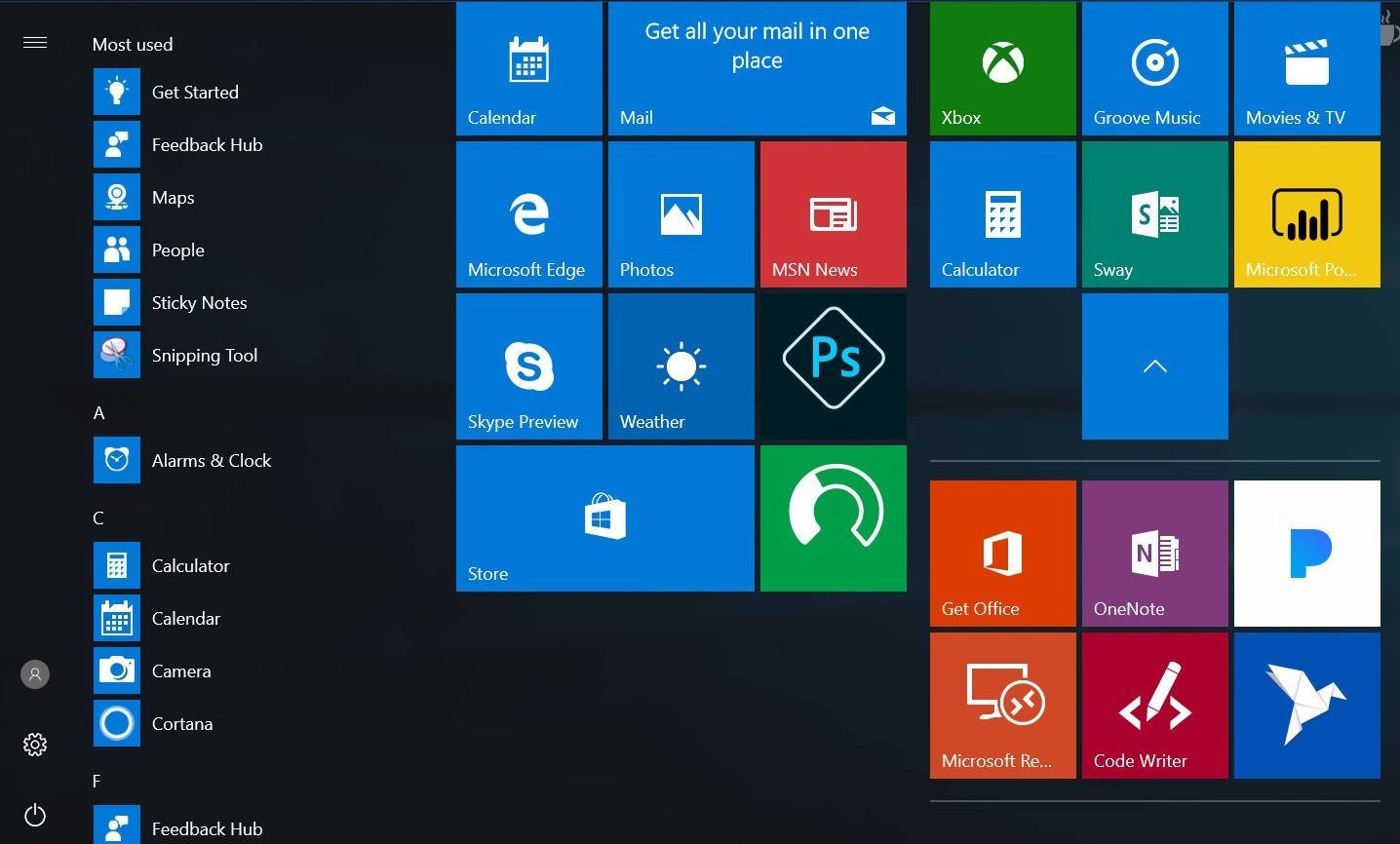Launch the Xbox tile
Viewport: 1400px width, 844px height.
1003,68
